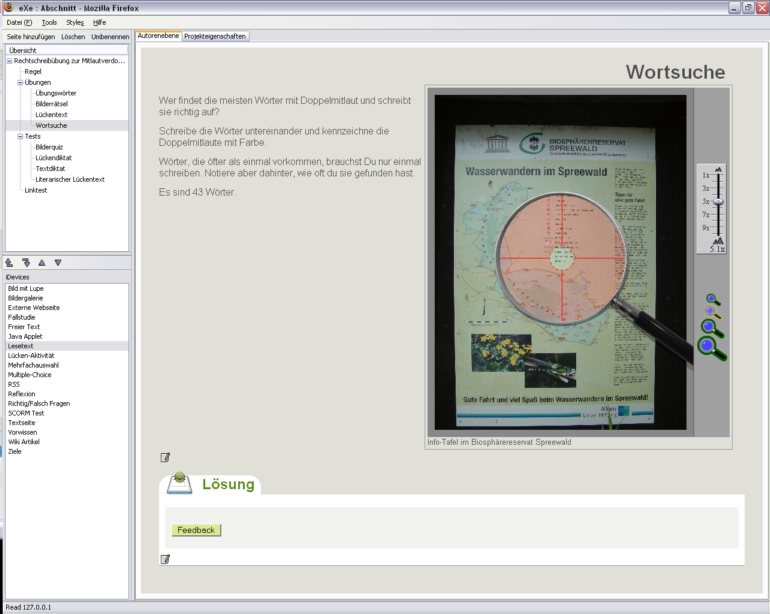Select Lückendiktat in the outline tree
Screen dimensions: 770x614
pyautogui.click(x=54, y=158)
